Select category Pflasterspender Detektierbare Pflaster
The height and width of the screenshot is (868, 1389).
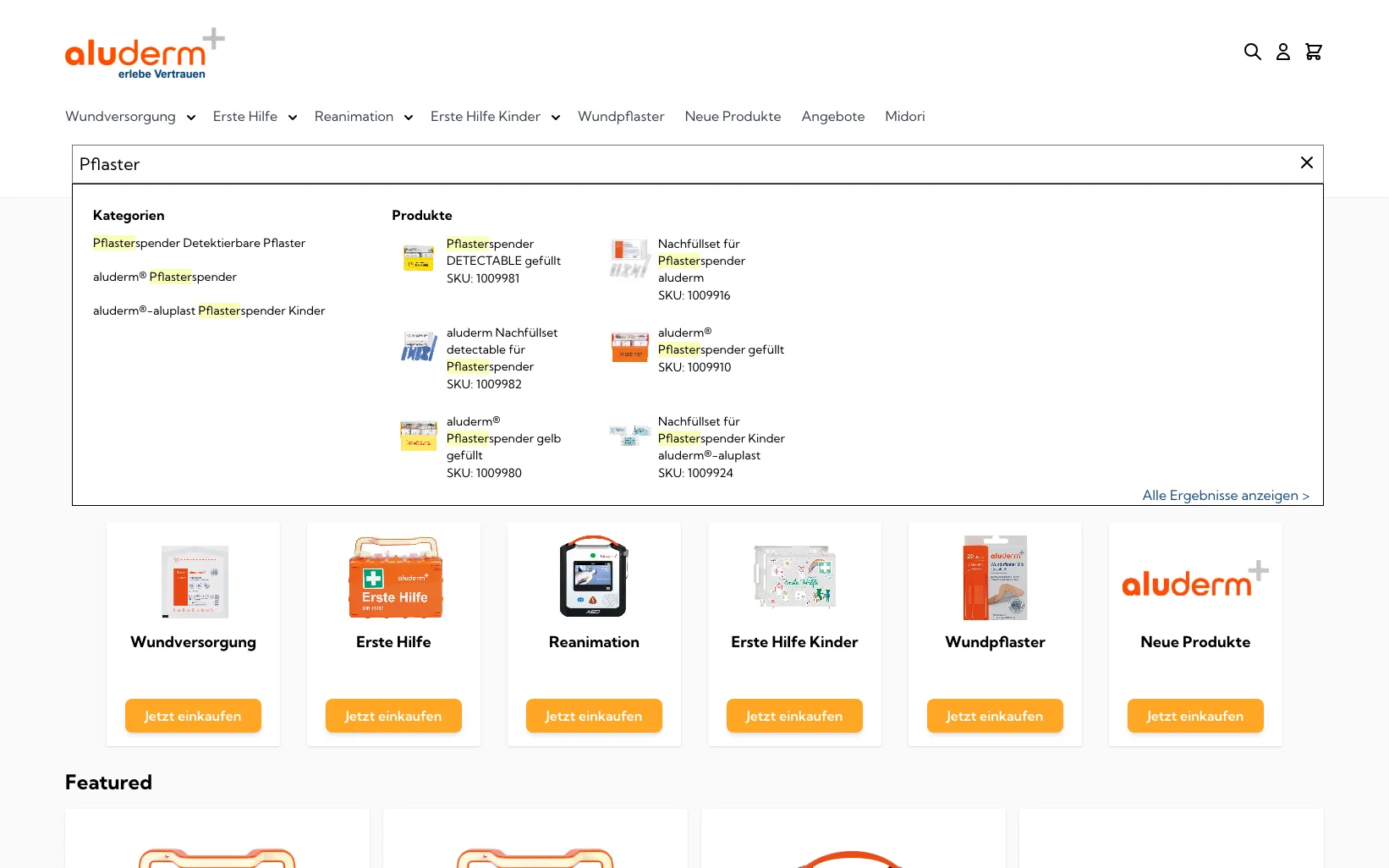tap(199, 243)
